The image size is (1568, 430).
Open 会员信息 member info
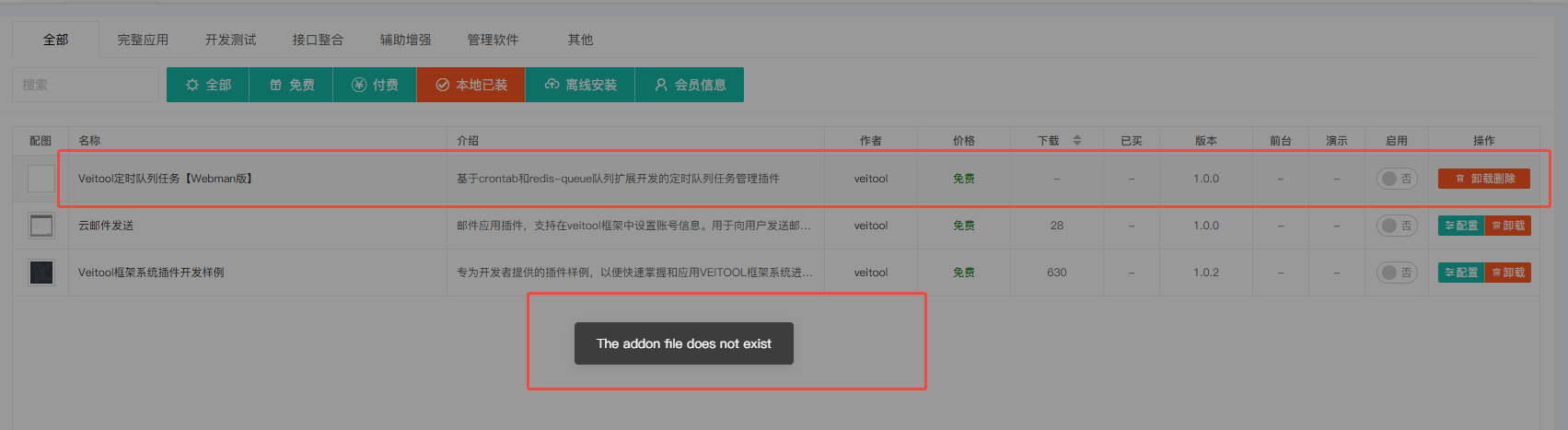690,85
